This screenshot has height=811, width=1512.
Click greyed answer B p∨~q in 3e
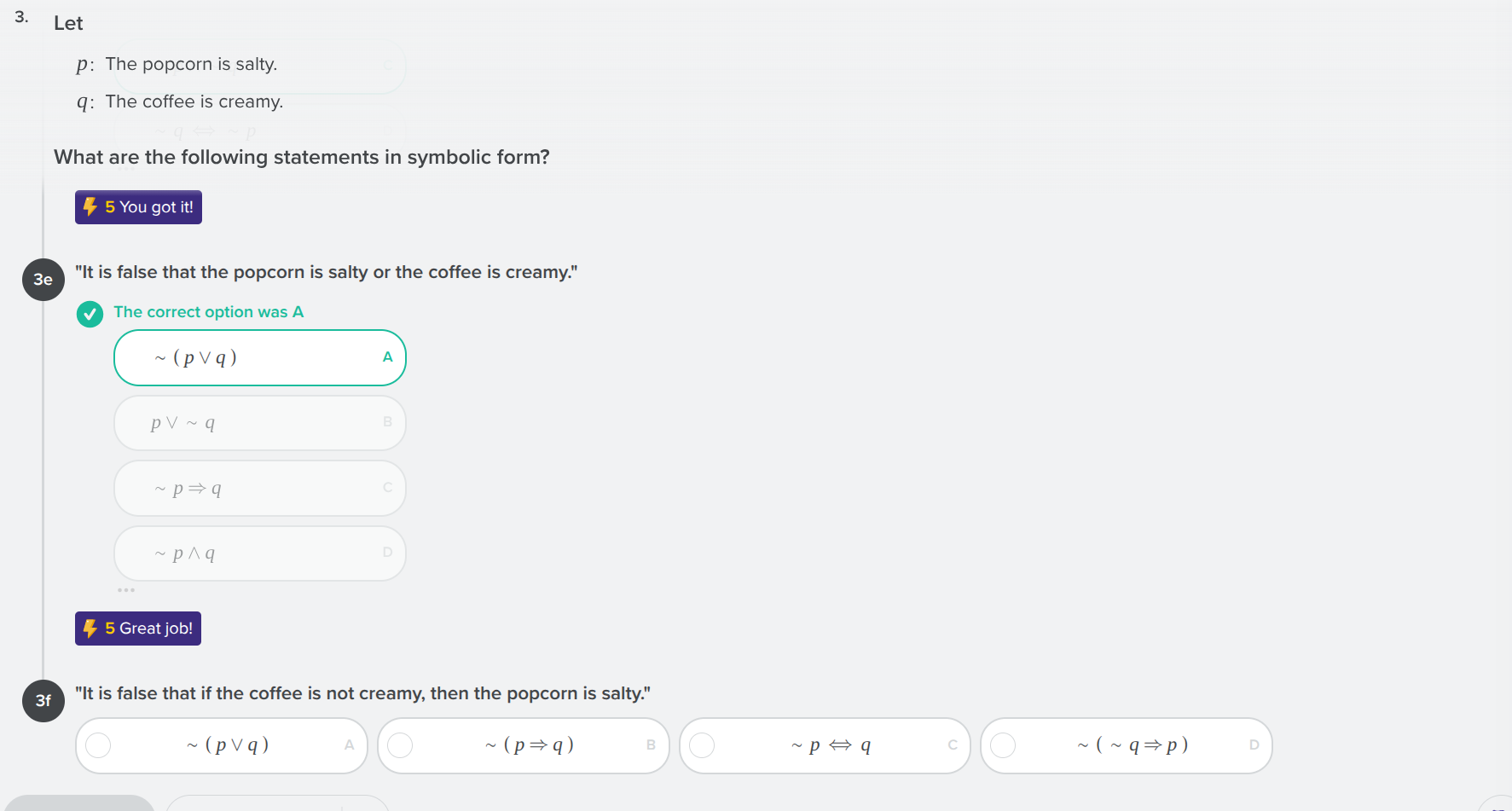(259, 423)
